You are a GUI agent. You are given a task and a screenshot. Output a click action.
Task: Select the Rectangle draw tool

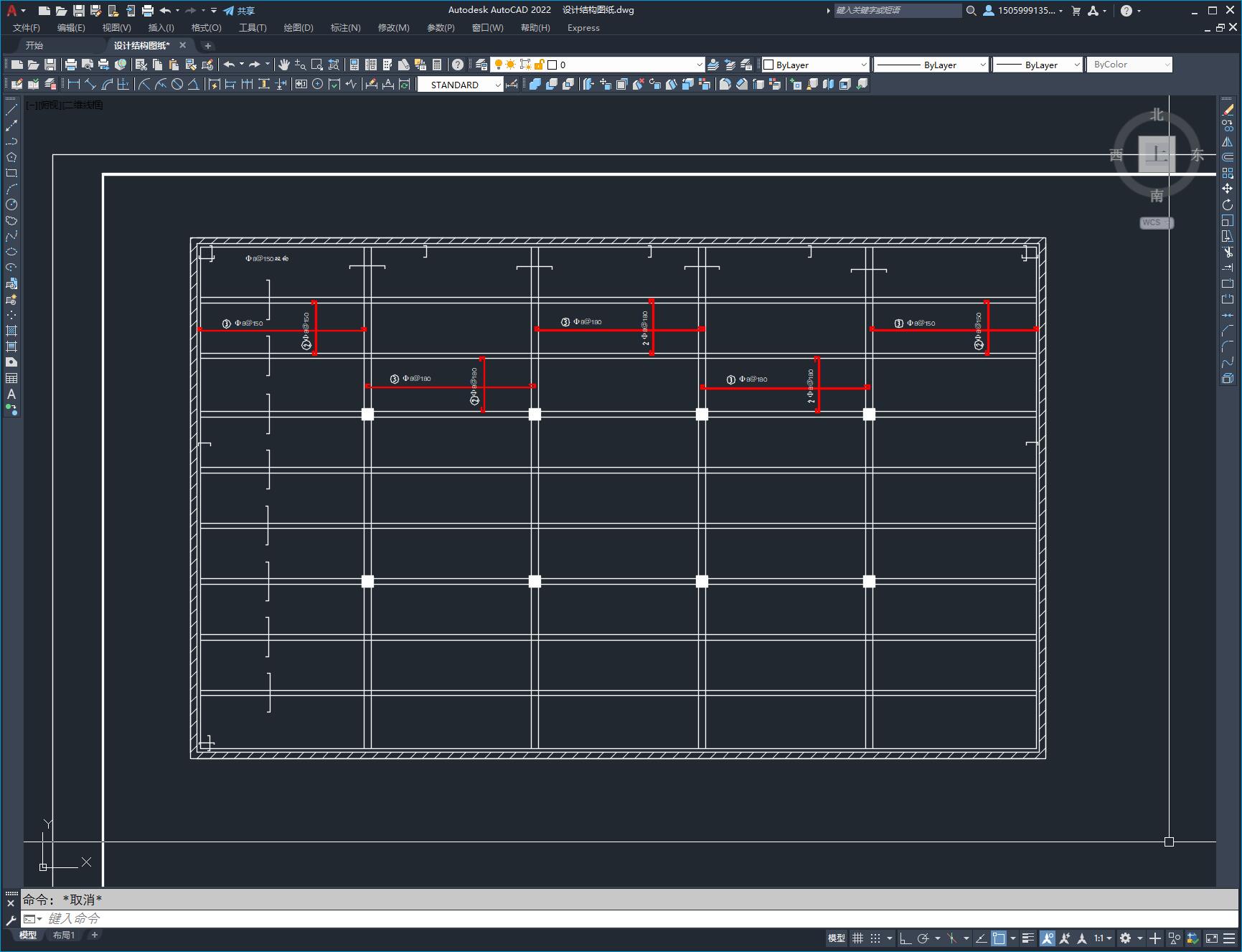pos(11,173)
